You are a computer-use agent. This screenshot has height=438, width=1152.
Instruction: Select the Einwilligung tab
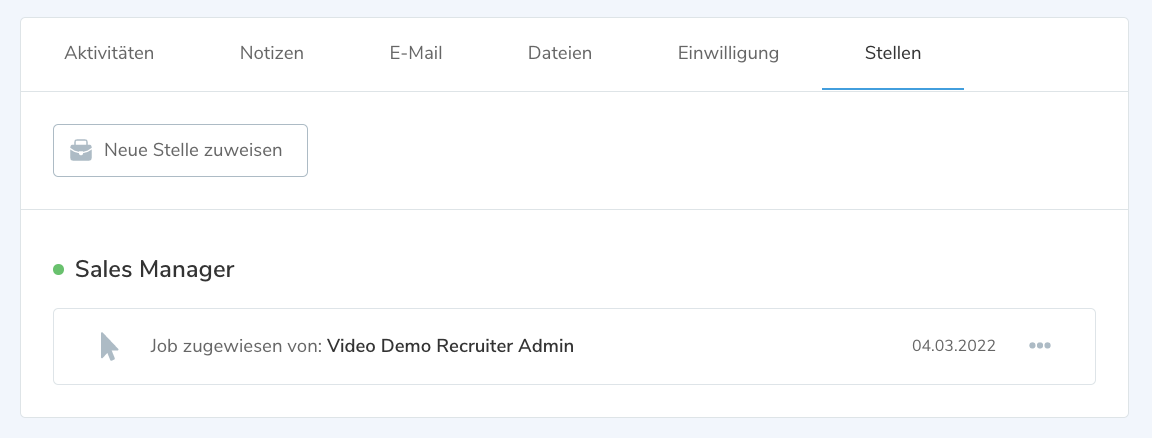728,53
